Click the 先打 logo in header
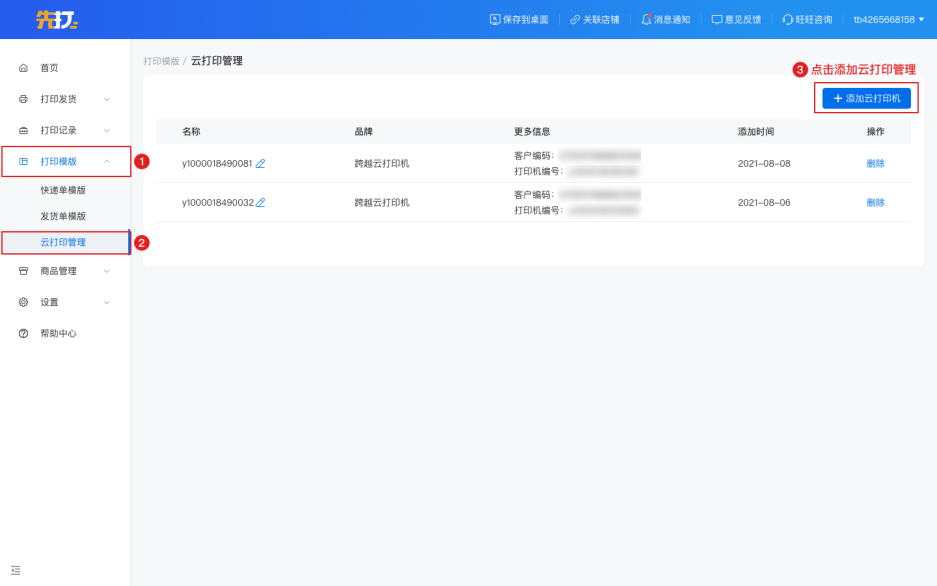The width and height of the screenshot is (937, 586). (x=57, y=19)
